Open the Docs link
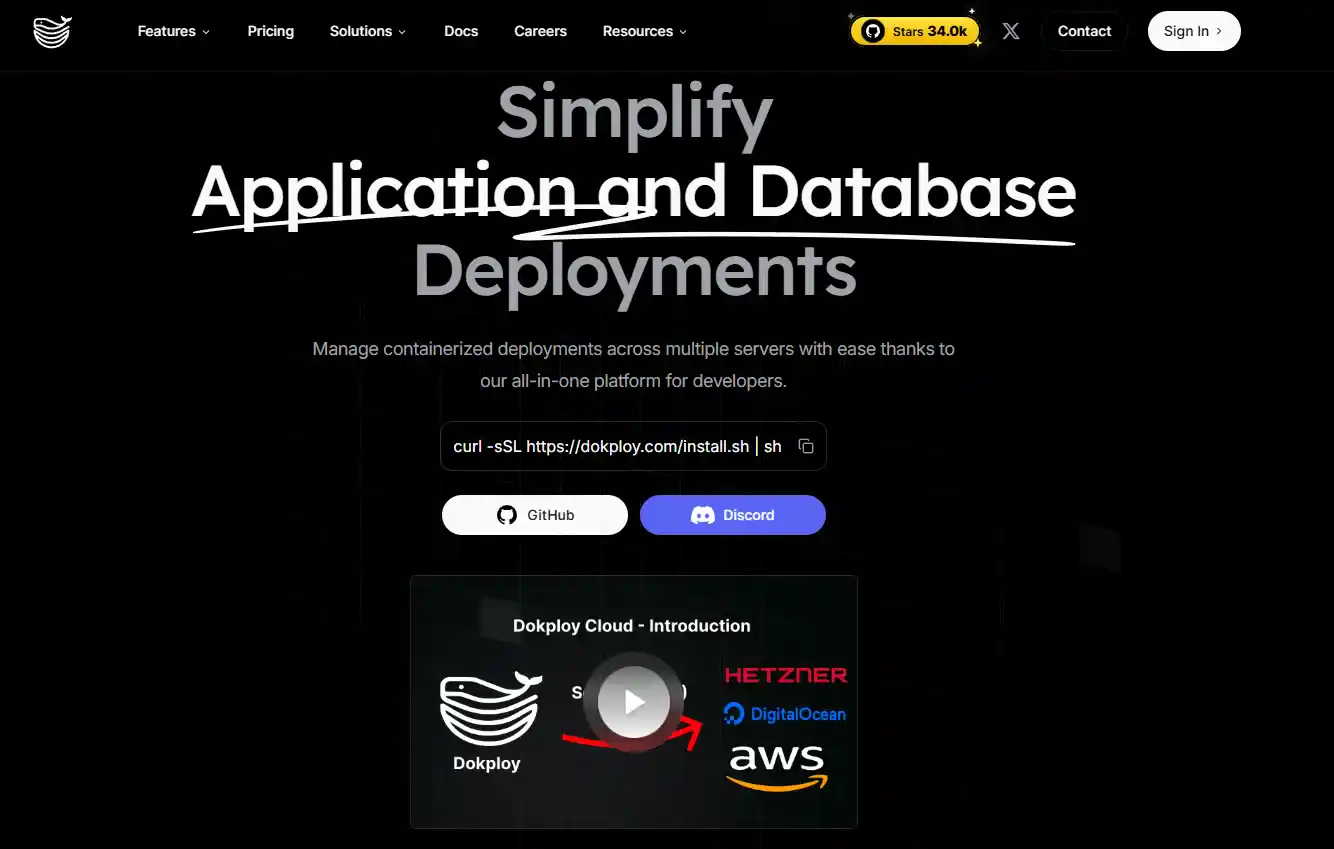The width and height of the screenshot is (1334, 849). tap(461, 31)
